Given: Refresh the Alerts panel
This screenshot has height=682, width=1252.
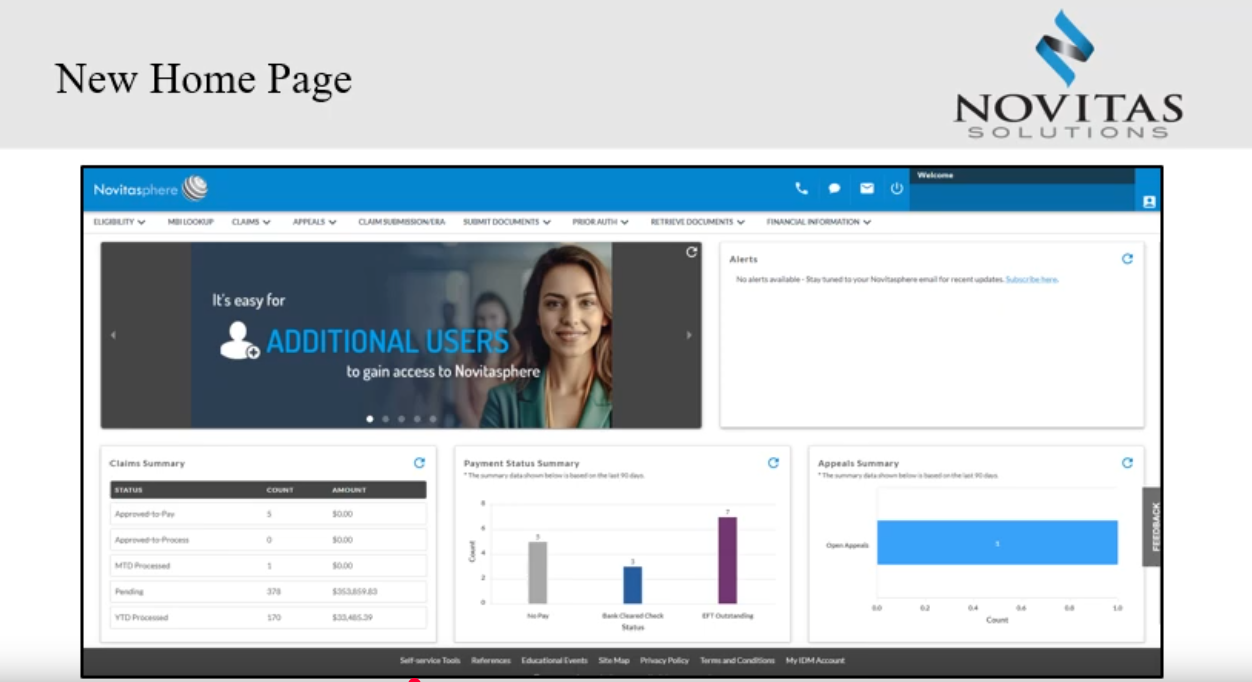Looking at the screenshot, I should pos(1127,259).
